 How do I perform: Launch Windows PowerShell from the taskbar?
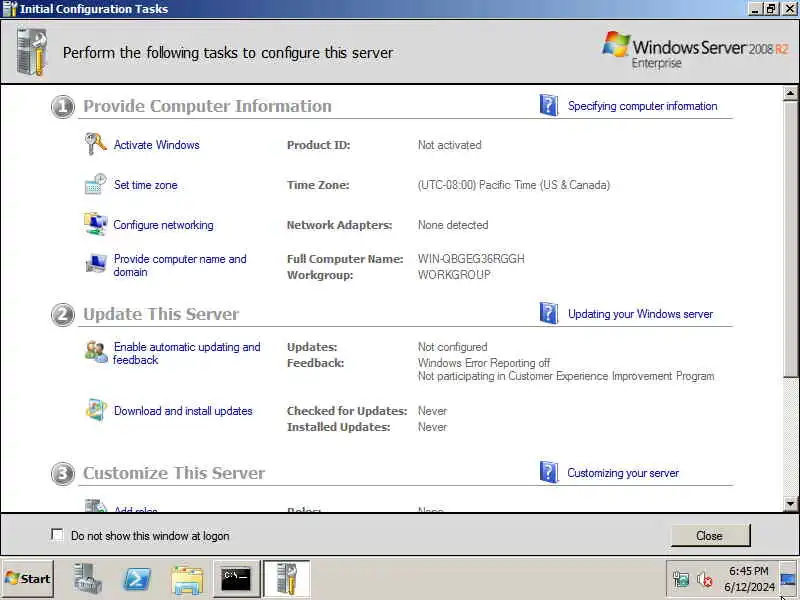137,579
